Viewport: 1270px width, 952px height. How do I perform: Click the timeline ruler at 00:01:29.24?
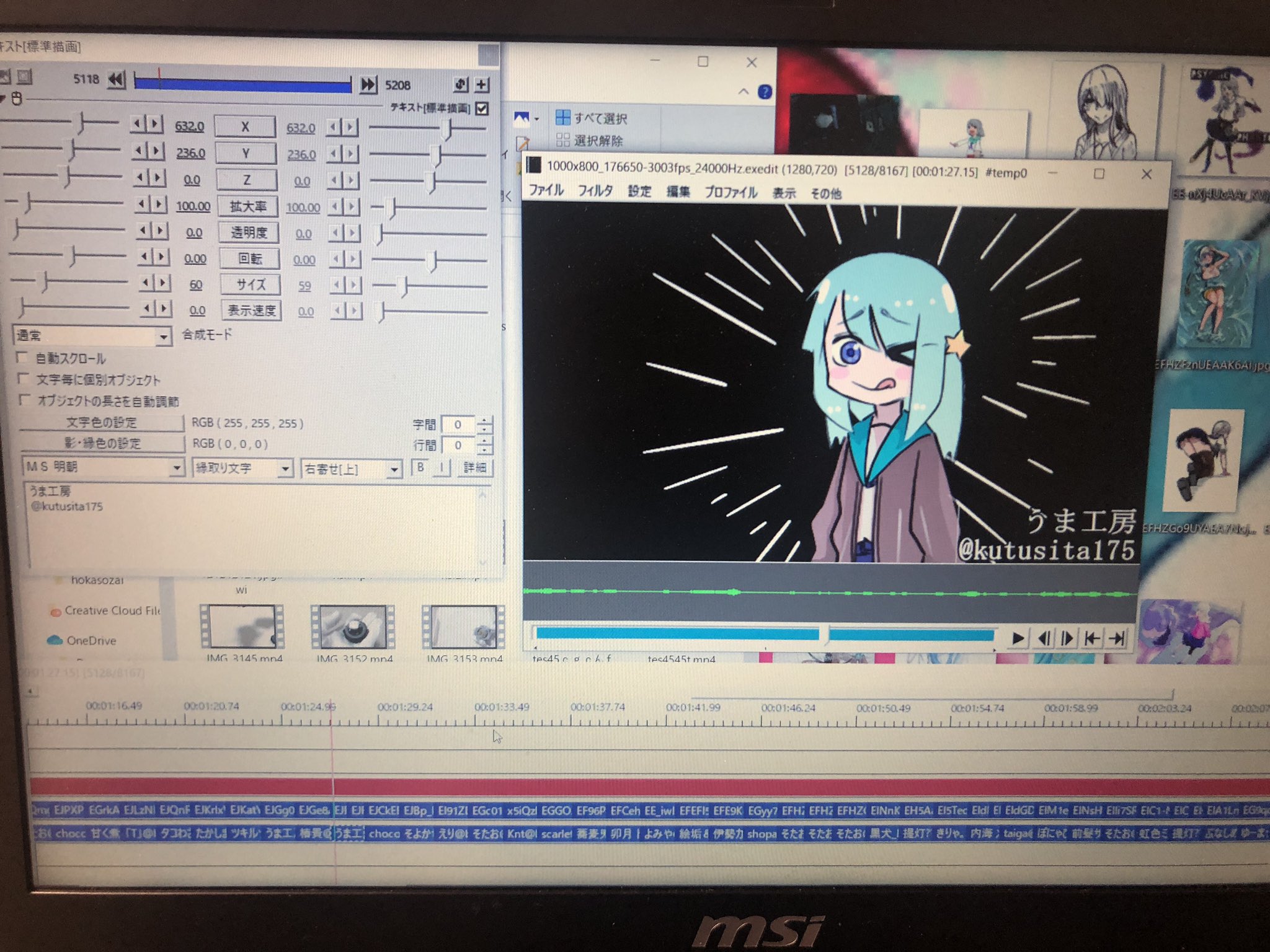(405, 707)
